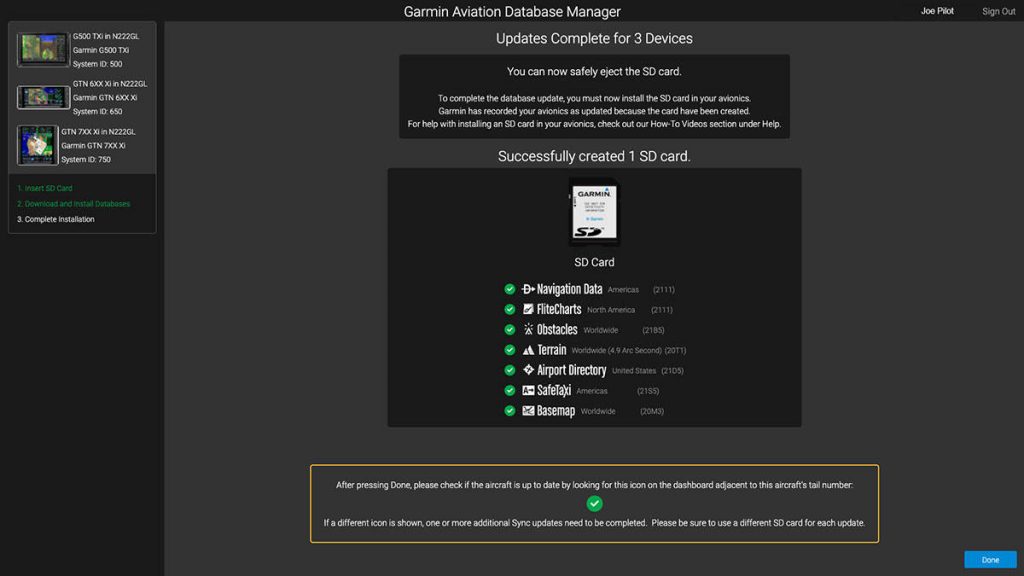This screenshot has width=1024, height=576.
Task: Select the Basemap globe icon
Action: [527, 410]
